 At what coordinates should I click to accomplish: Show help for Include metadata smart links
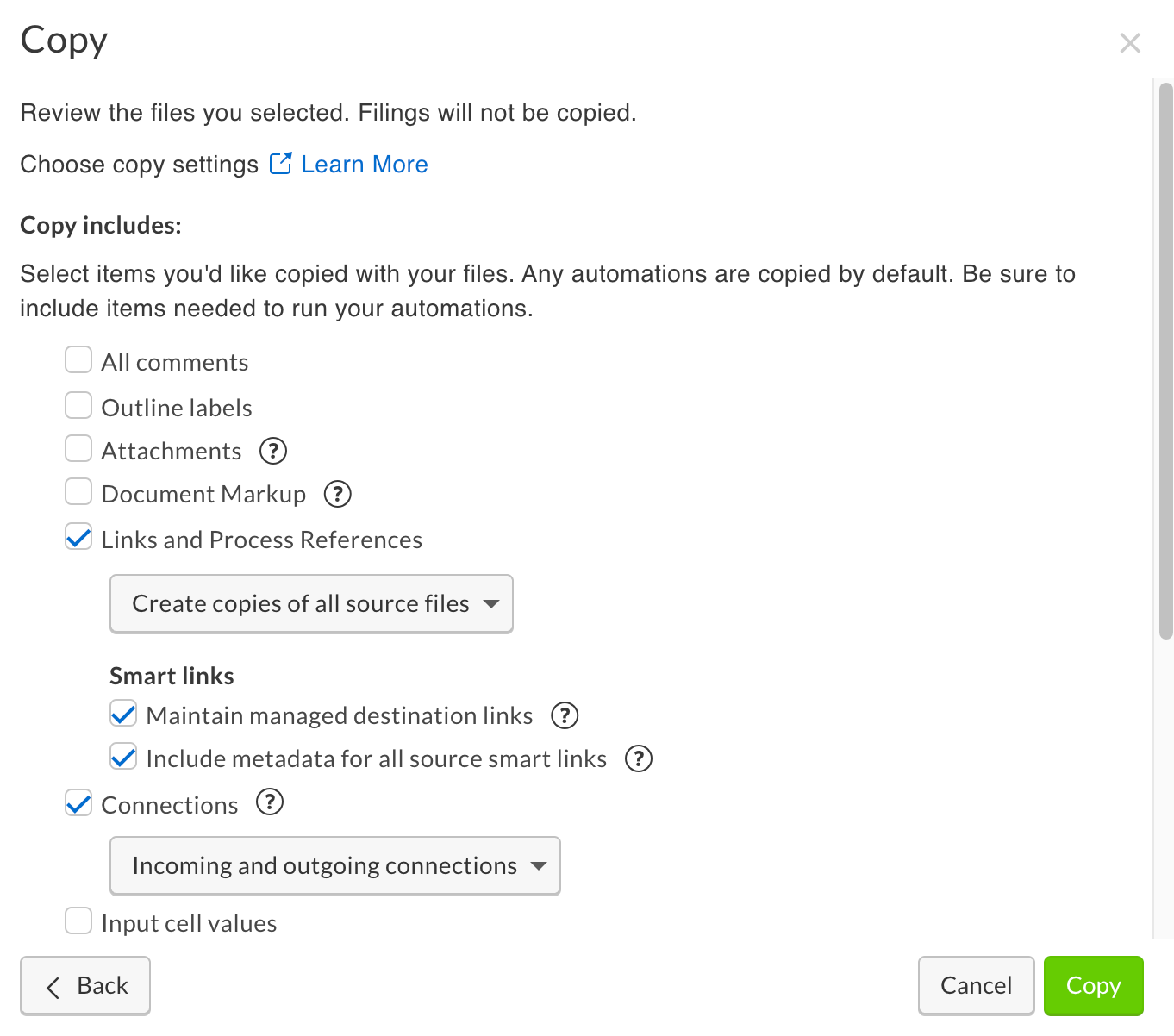[x=639, y=758]
